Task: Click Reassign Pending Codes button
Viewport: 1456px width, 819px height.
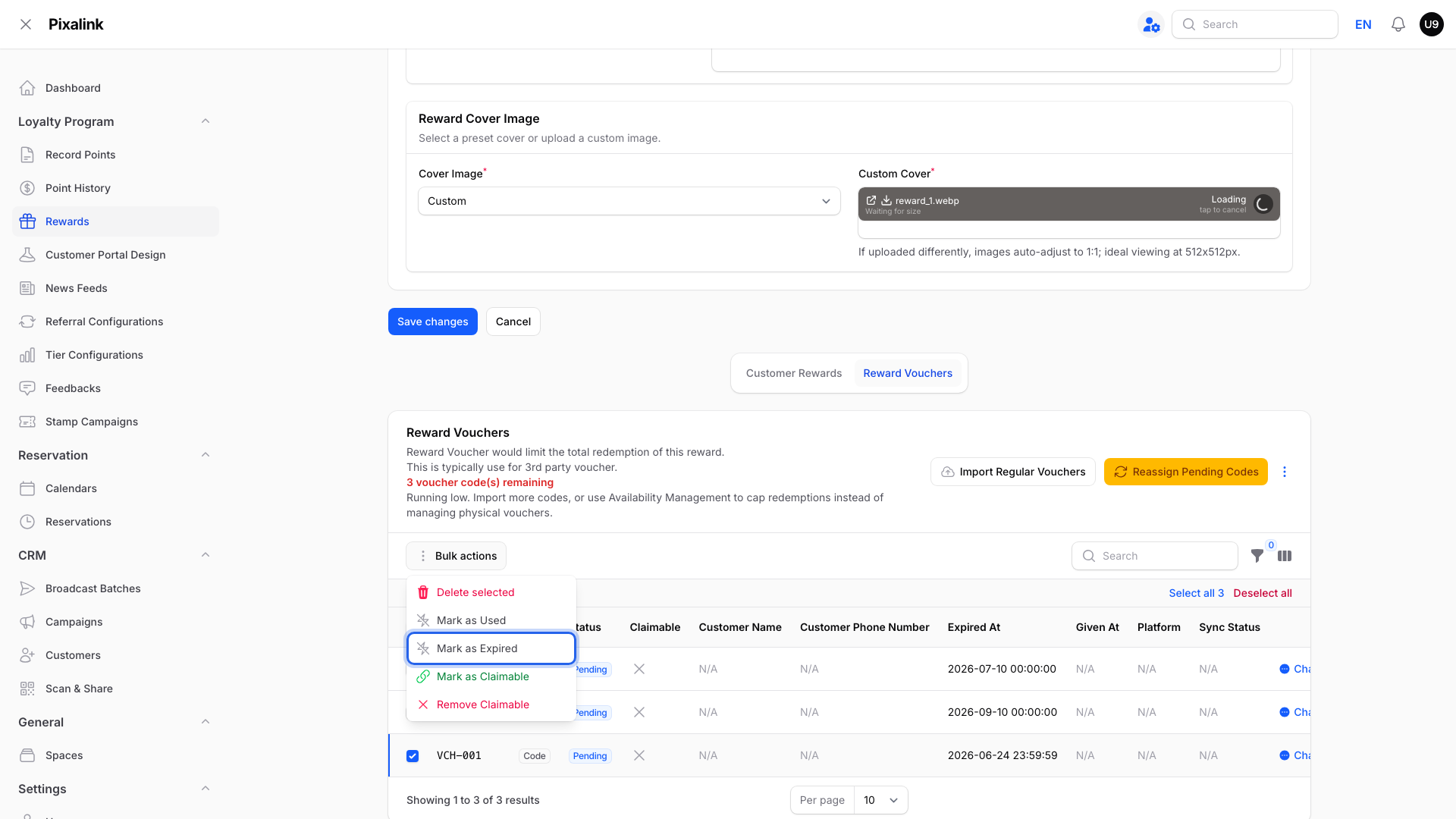Action: pos(1186,472)
